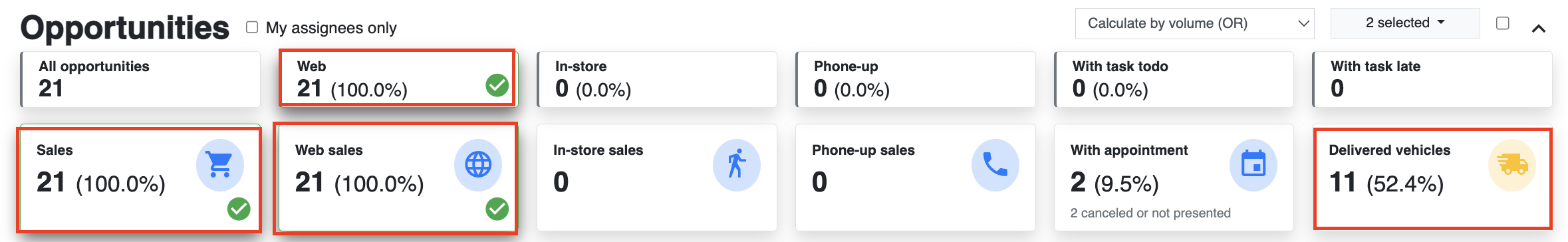Click the green checkmark on Sales card
This screenshot has width=1568, height=242.
[239, 209]
